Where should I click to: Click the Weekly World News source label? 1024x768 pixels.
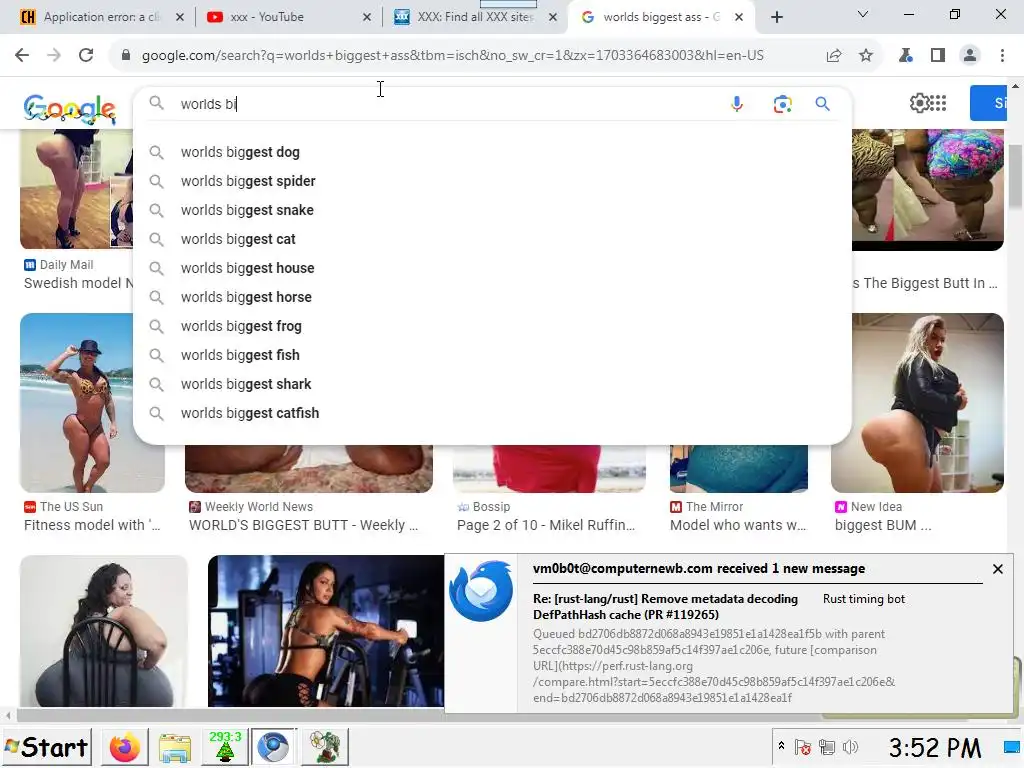pos(251,507)
